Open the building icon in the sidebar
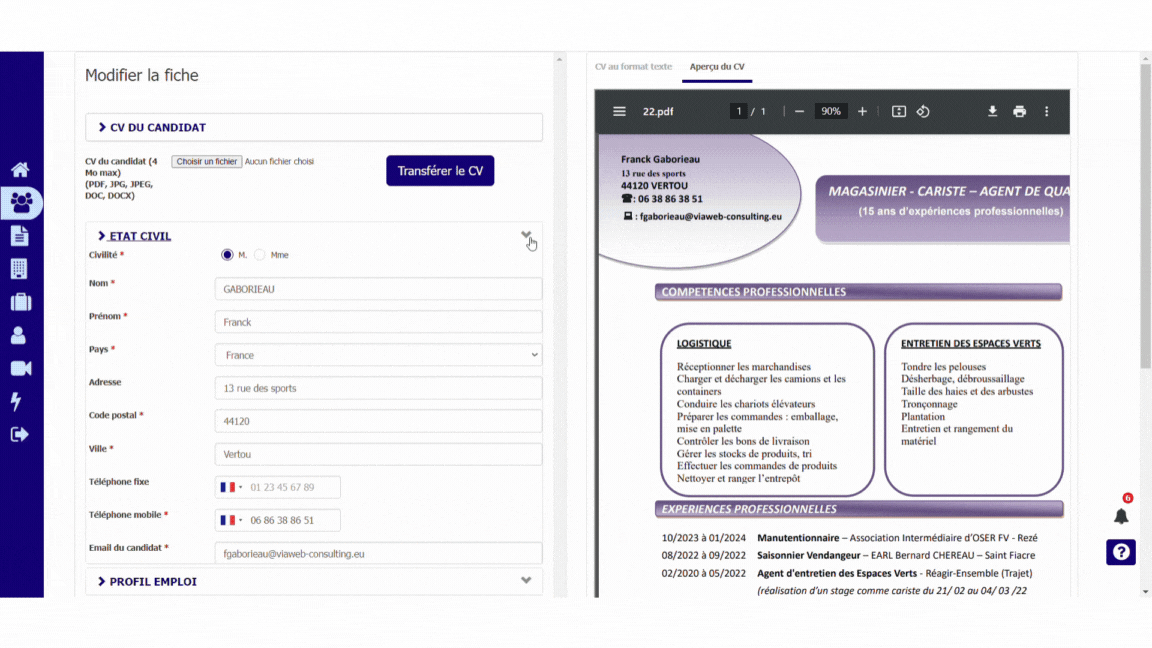 (x=19, y=269)
